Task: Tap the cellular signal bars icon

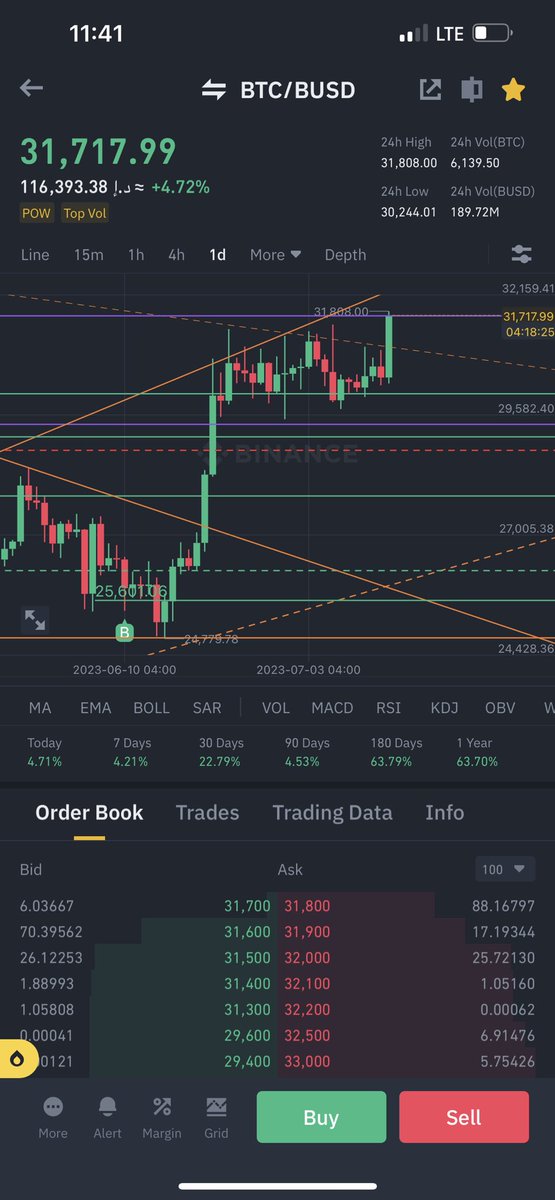Action: click(x=413, y=34)
